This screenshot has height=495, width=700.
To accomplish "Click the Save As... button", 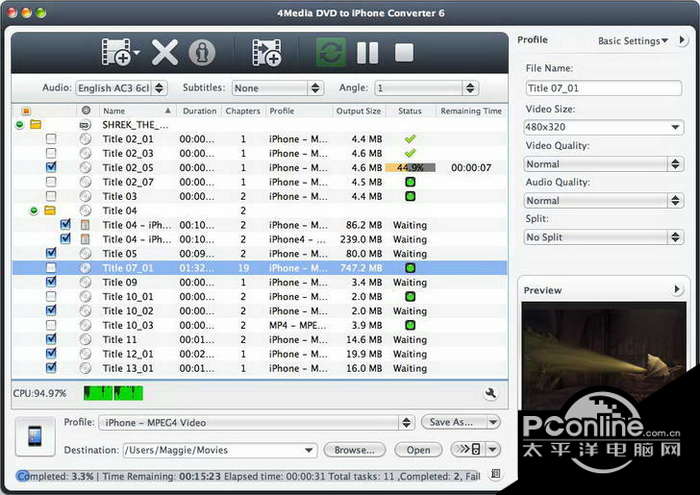I will (x=452, y=422).
